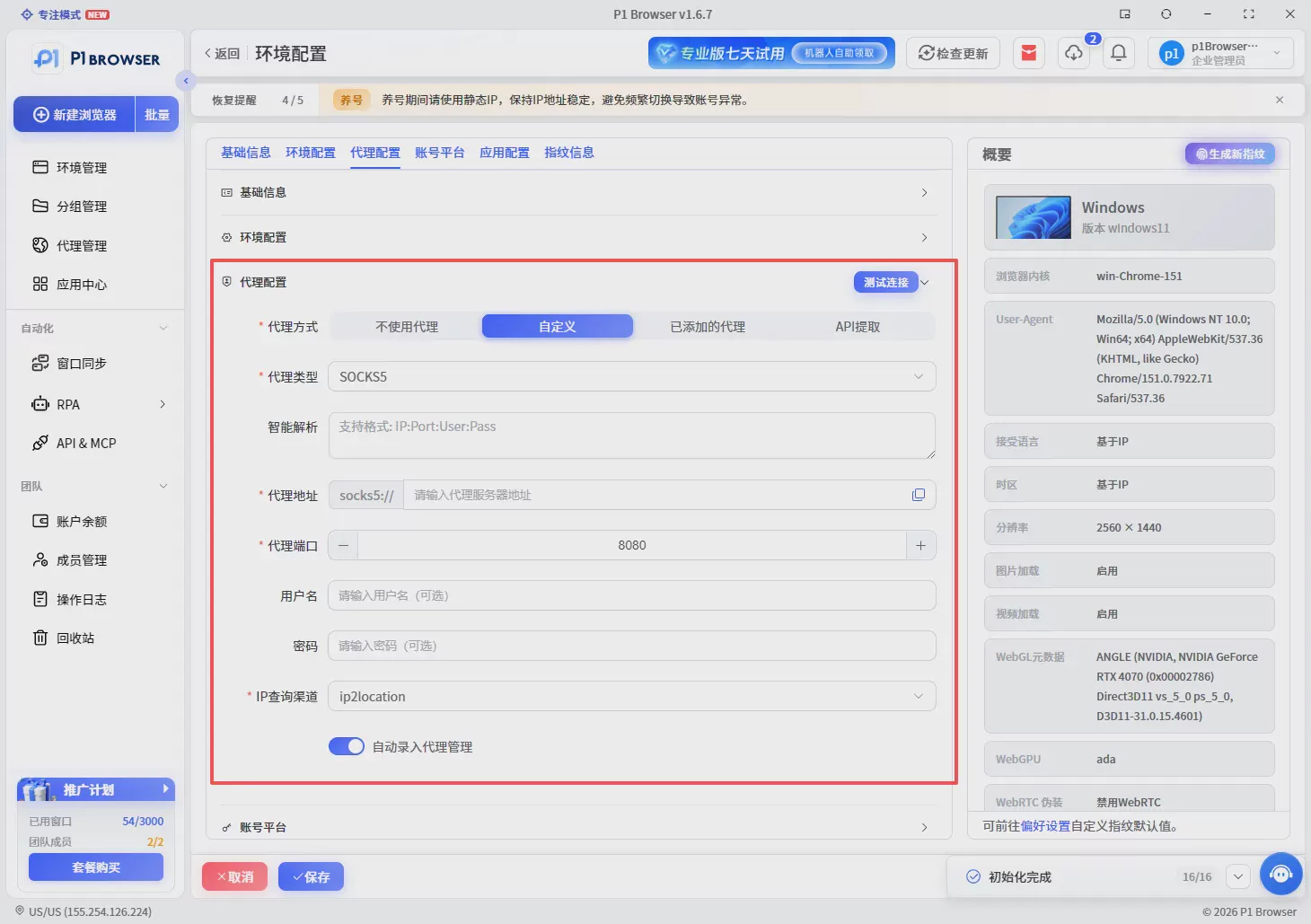Select 不使用代理 proxy mode
Screen dimensions: 1311x924
(x=407, y=327)
